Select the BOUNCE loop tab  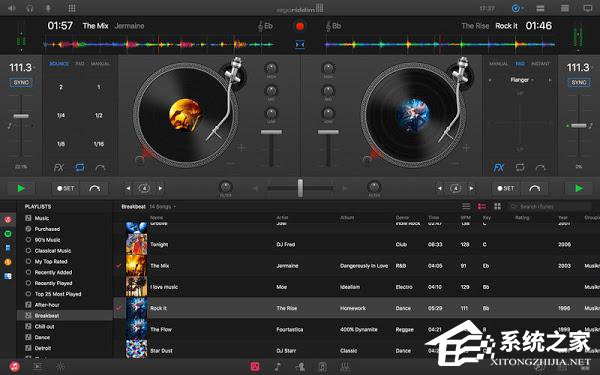pyautogui.click(x=59, y=64)
